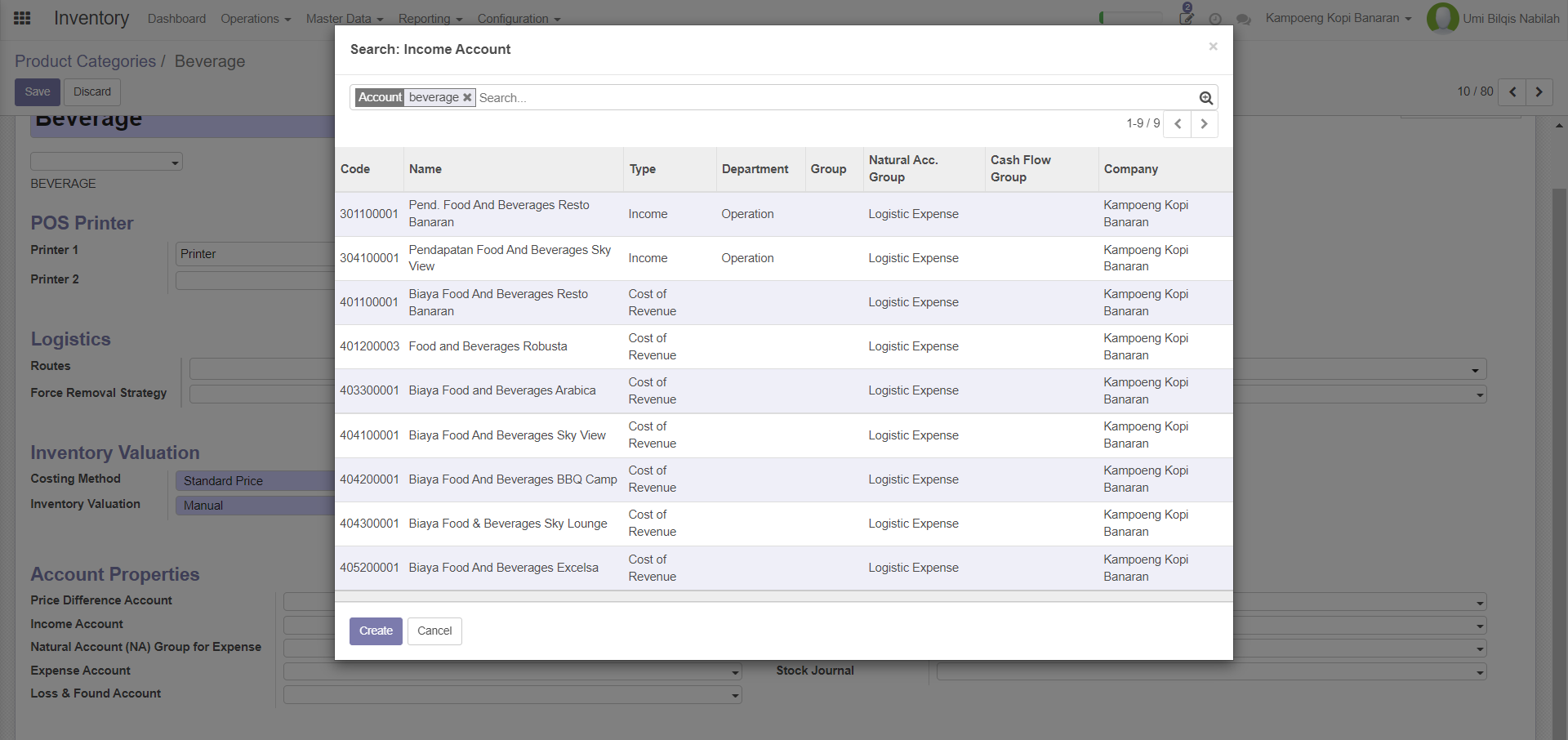1568x740 pixels.
Task: Open the activities clock icon
Action: coord(1215,19)
